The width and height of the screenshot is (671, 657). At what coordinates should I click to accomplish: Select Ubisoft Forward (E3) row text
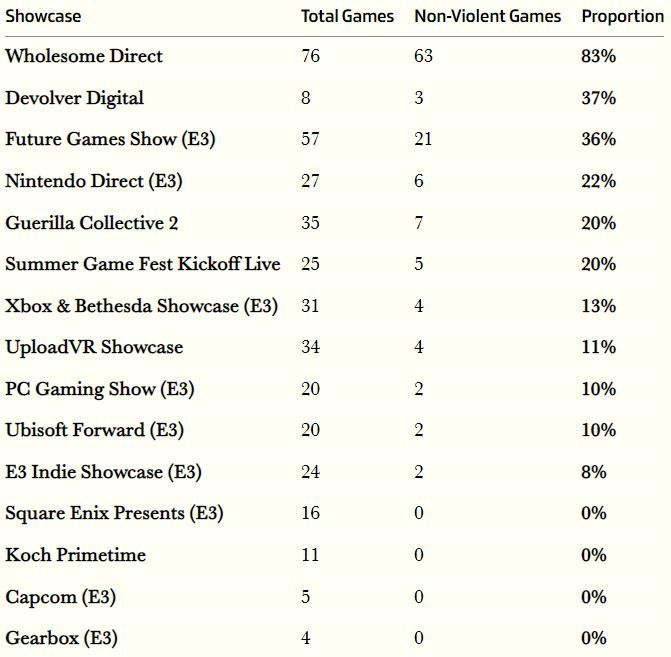coord(95,430)
